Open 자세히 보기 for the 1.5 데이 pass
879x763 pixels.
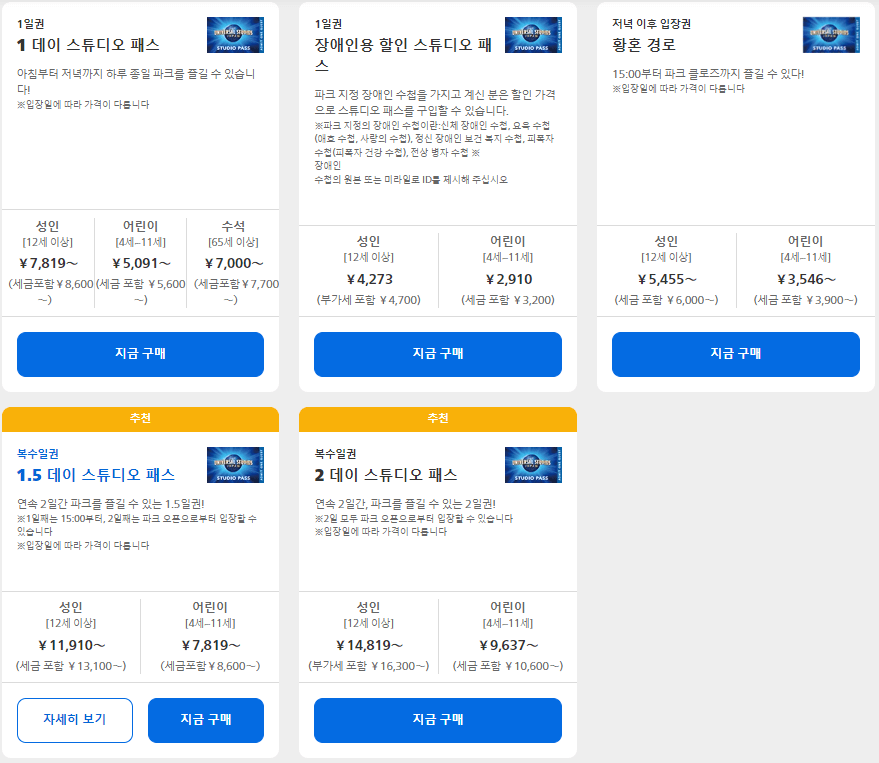coord(74,720)
